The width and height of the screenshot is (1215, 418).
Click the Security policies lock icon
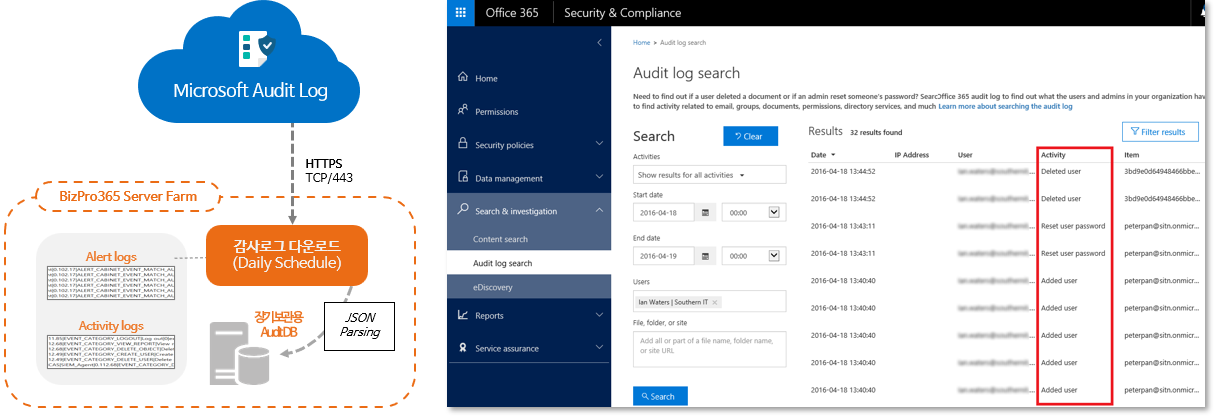coord(462,144)
